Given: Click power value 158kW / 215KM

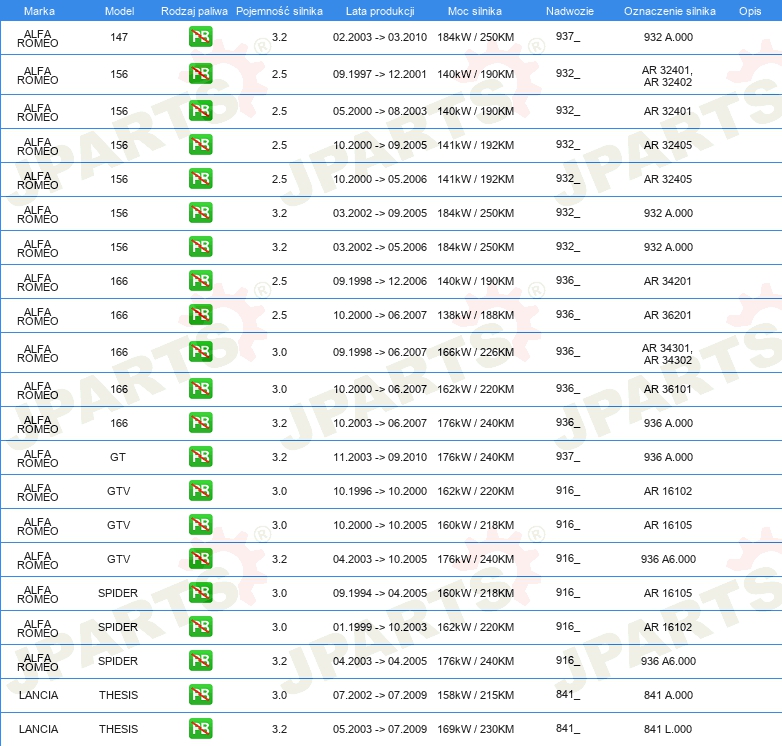Looking at the screenshot, I should pos(476,695).
